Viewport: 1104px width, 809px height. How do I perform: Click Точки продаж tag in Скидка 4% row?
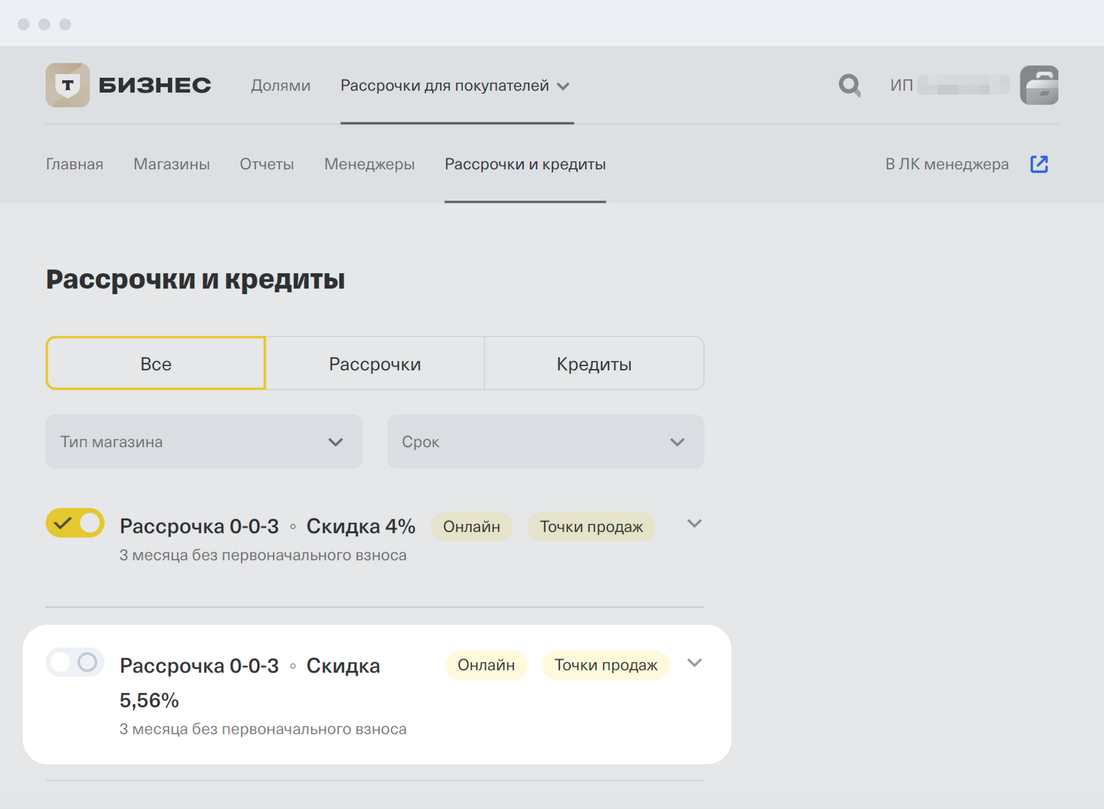[x=591, y=527]
